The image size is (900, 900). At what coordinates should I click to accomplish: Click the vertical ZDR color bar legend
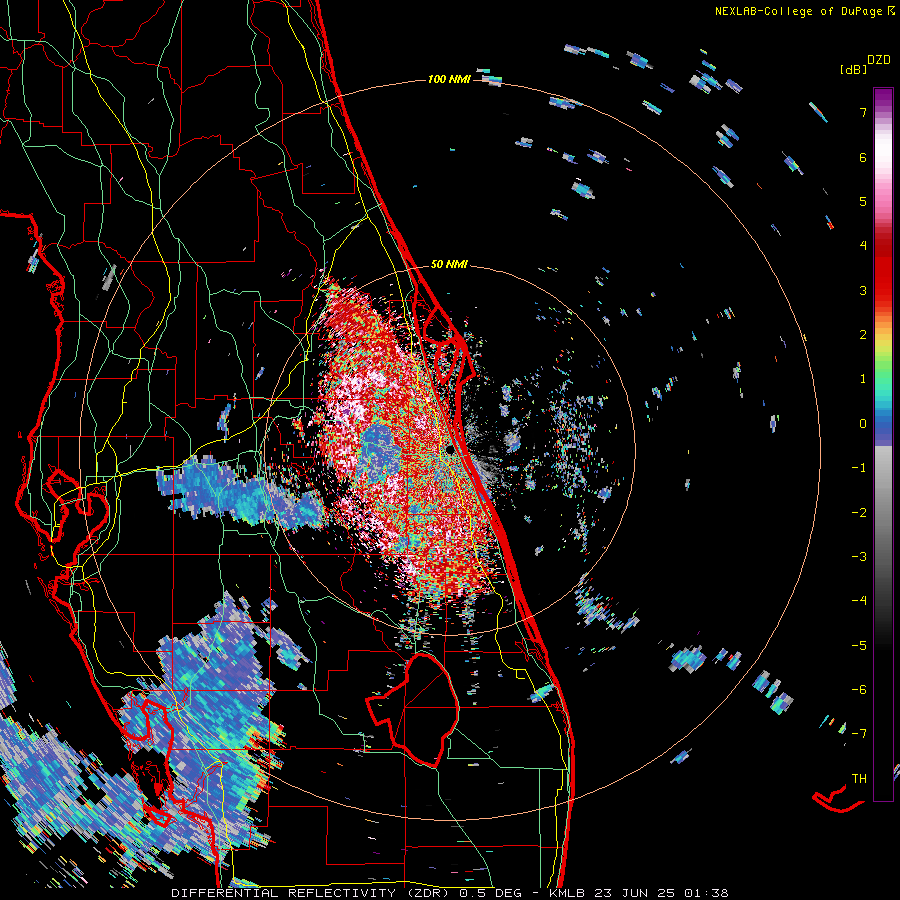(x=883, y=444)
